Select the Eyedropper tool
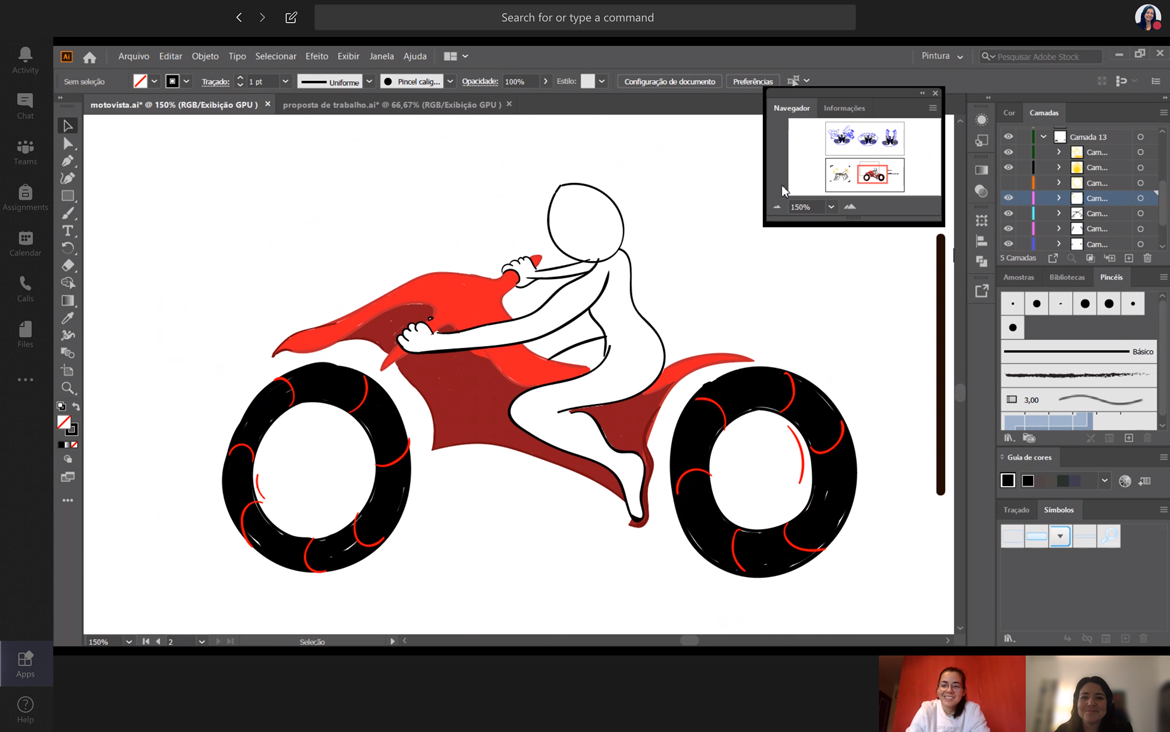This screenshot has width=1170, height=732. [68, 318]
